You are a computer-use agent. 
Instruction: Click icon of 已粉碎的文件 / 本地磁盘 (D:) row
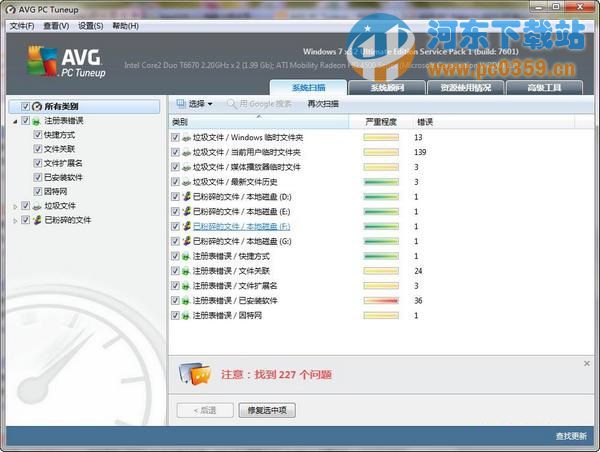point(186,197)
